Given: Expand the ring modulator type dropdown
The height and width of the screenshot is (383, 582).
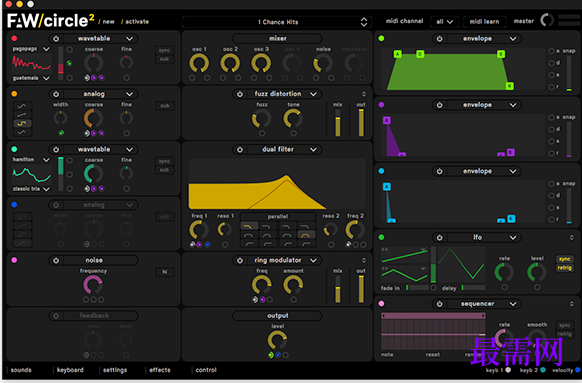Looking at the screenshot, I should click(313, 260).
